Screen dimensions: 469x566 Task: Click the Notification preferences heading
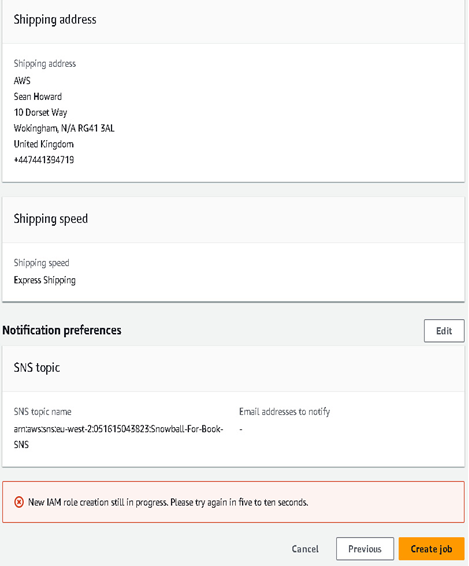pyautogui.click(x=62, y=330)
